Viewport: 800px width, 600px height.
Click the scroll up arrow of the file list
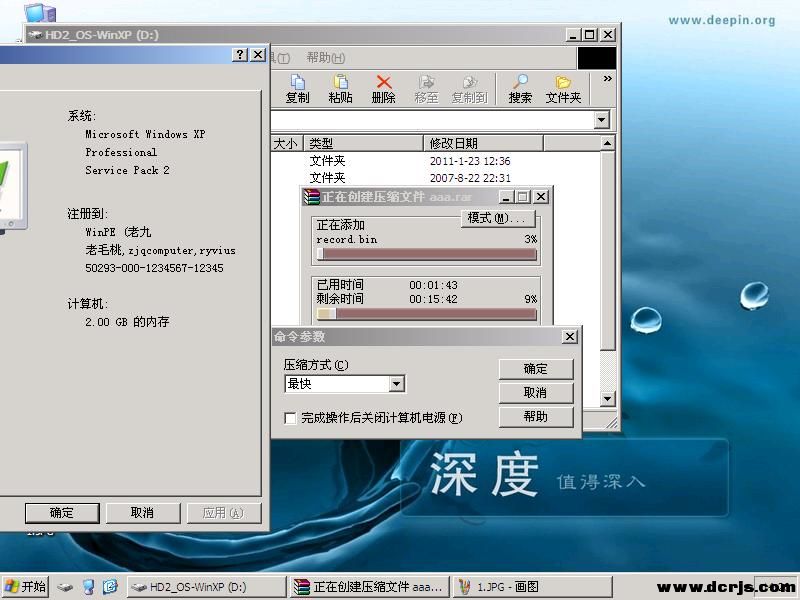(x=607, y=144)
